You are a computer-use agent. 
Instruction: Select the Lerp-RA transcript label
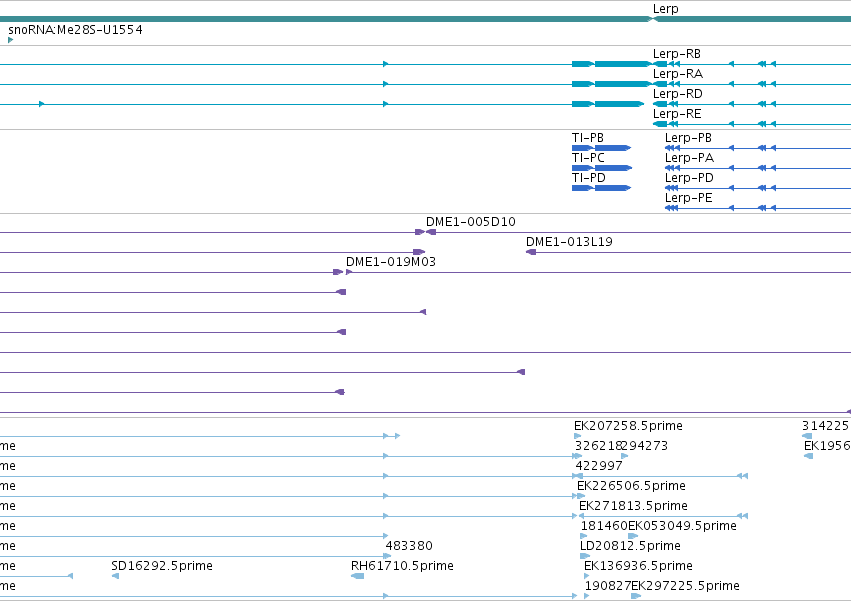pyautogui.click(x=677, y=73)
